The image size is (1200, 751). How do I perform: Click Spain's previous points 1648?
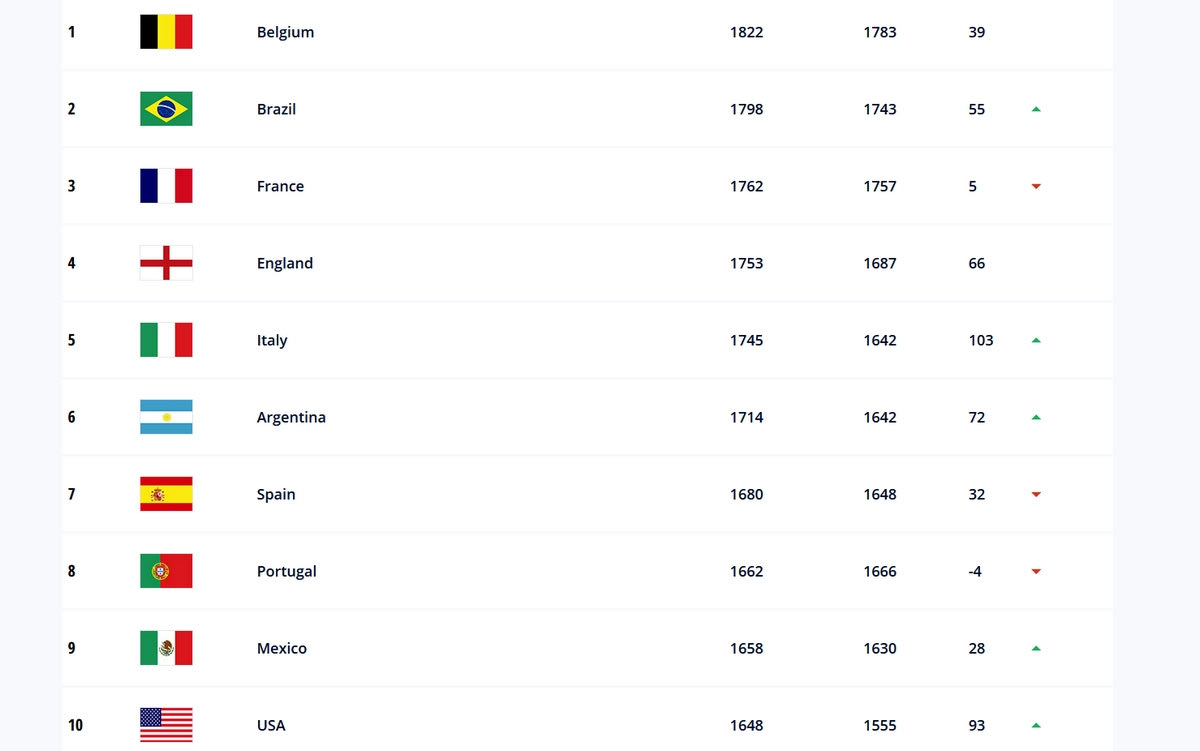(x=880, y=494)
